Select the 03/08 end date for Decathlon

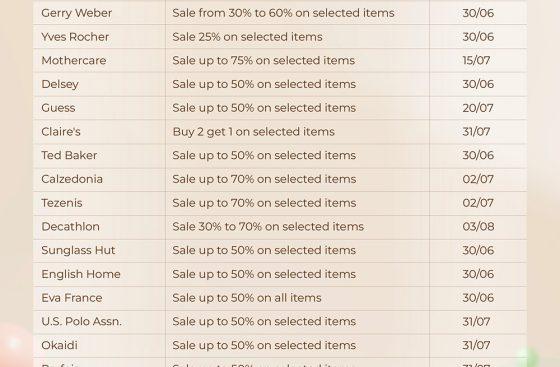(x=478, y=226)
